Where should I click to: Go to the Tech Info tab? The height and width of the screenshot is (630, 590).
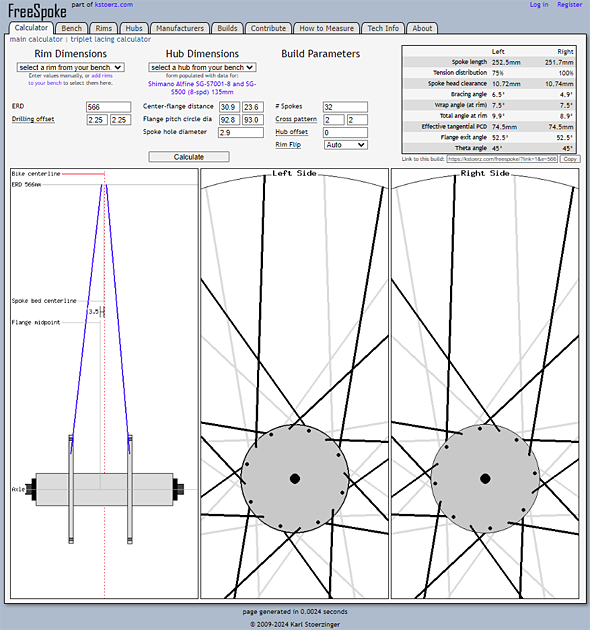[383, 28]
